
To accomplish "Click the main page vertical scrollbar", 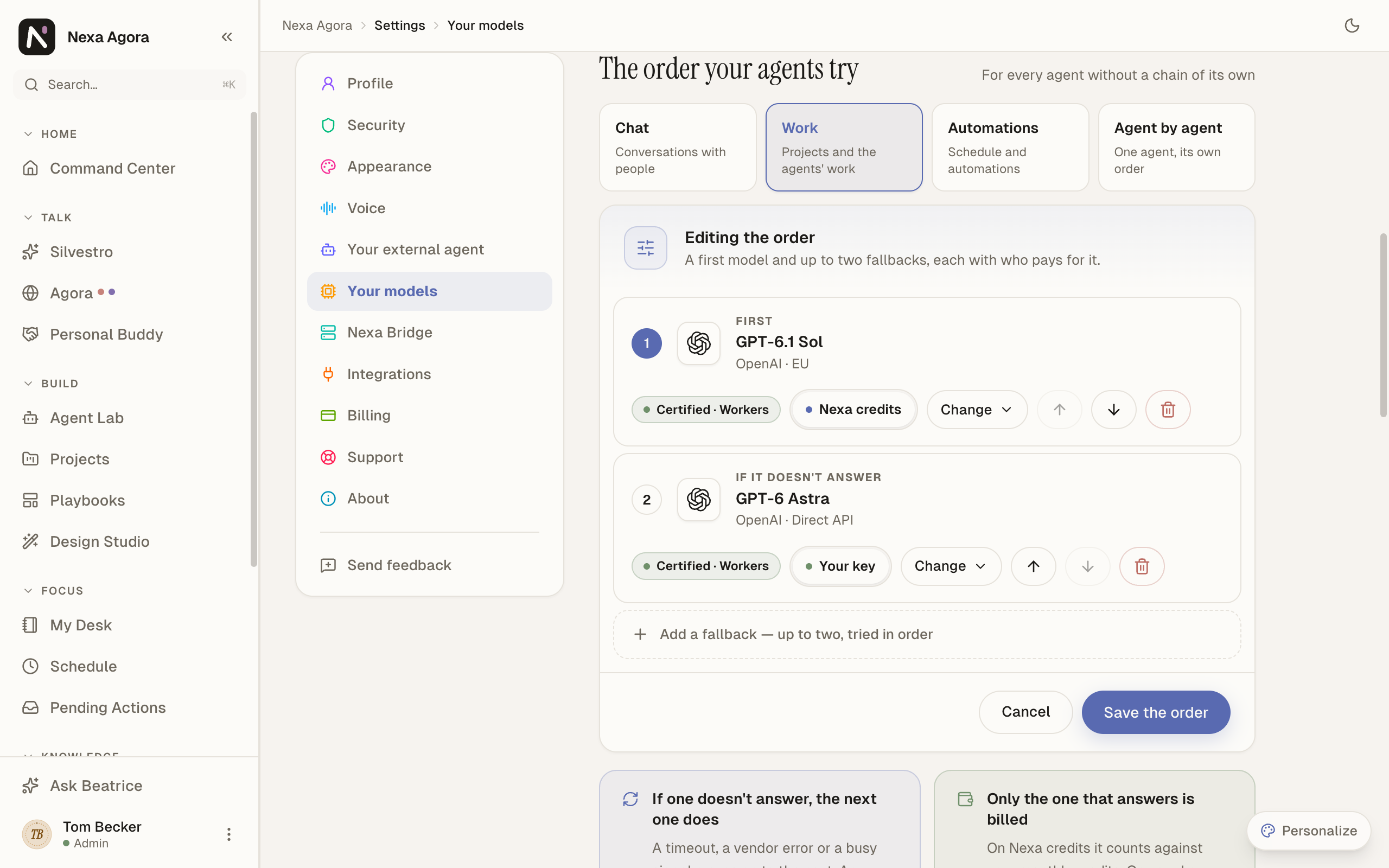I will coord(1382,325).
